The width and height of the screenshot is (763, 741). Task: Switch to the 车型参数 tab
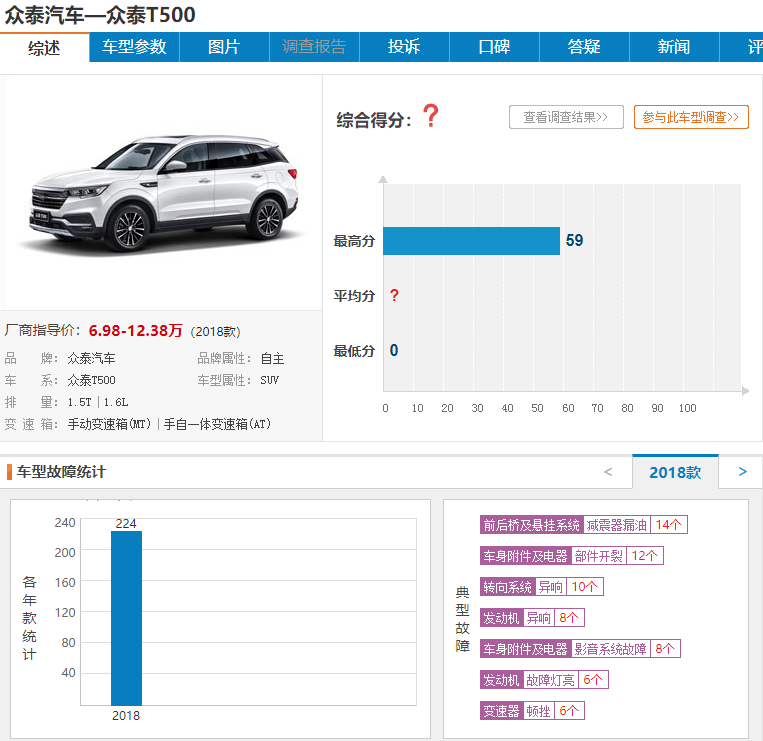click(x=134, y=47)
